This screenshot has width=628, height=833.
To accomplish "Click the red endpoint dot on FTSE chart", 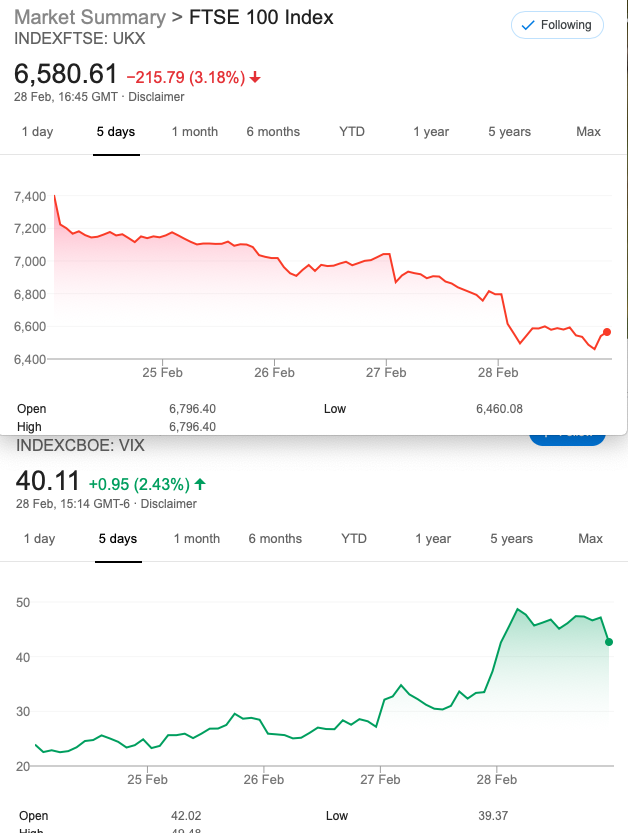I will (607, 332).
